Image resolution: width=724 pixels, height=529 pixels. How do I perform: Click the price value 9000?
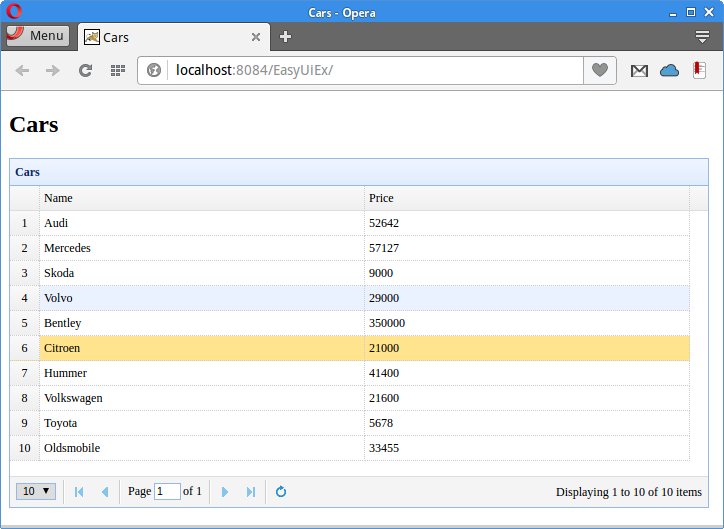(x=381, y=273)
